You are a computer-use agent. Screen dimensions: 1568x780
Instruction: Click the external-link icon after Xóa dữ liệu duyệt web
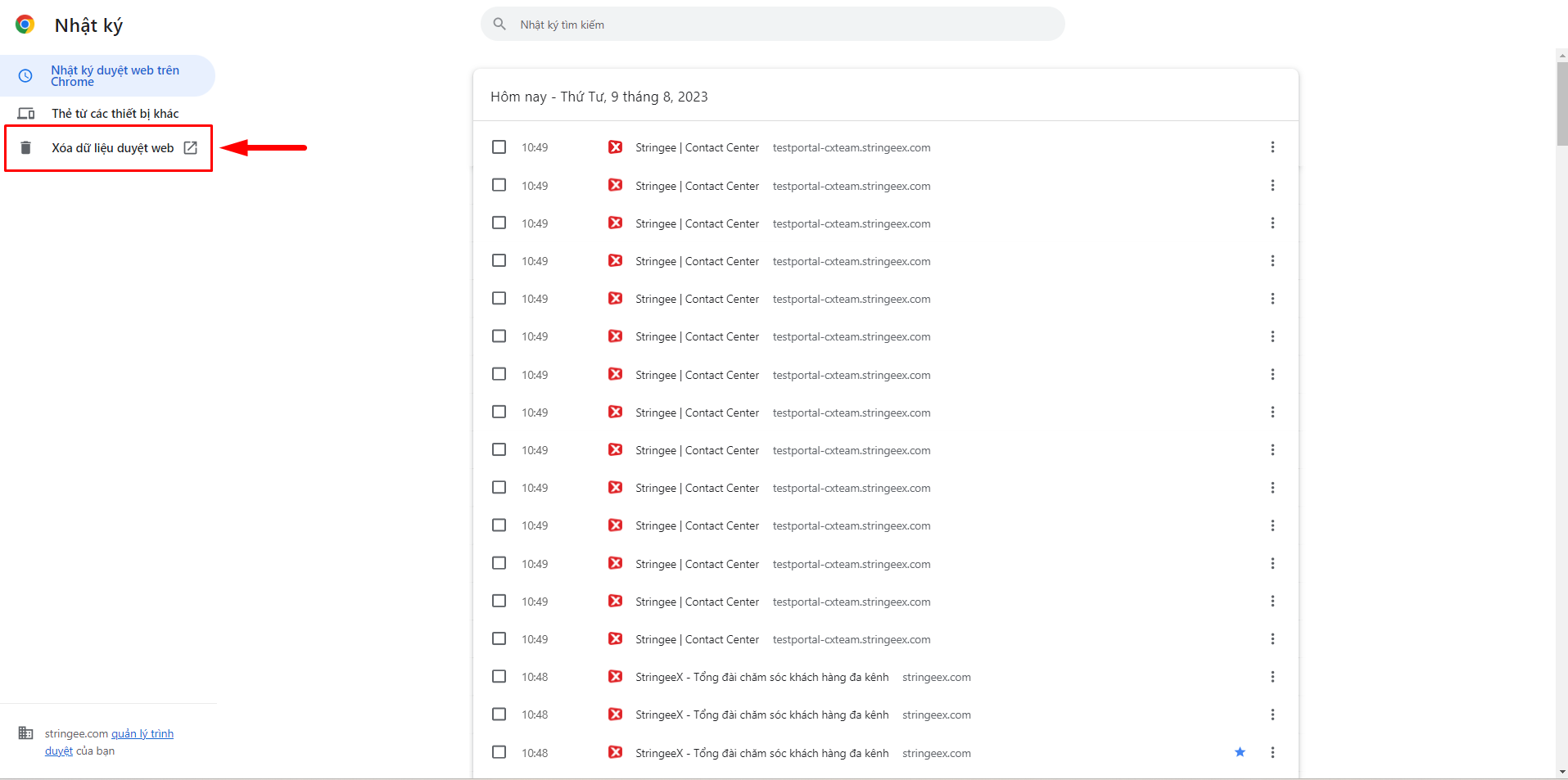191,148
